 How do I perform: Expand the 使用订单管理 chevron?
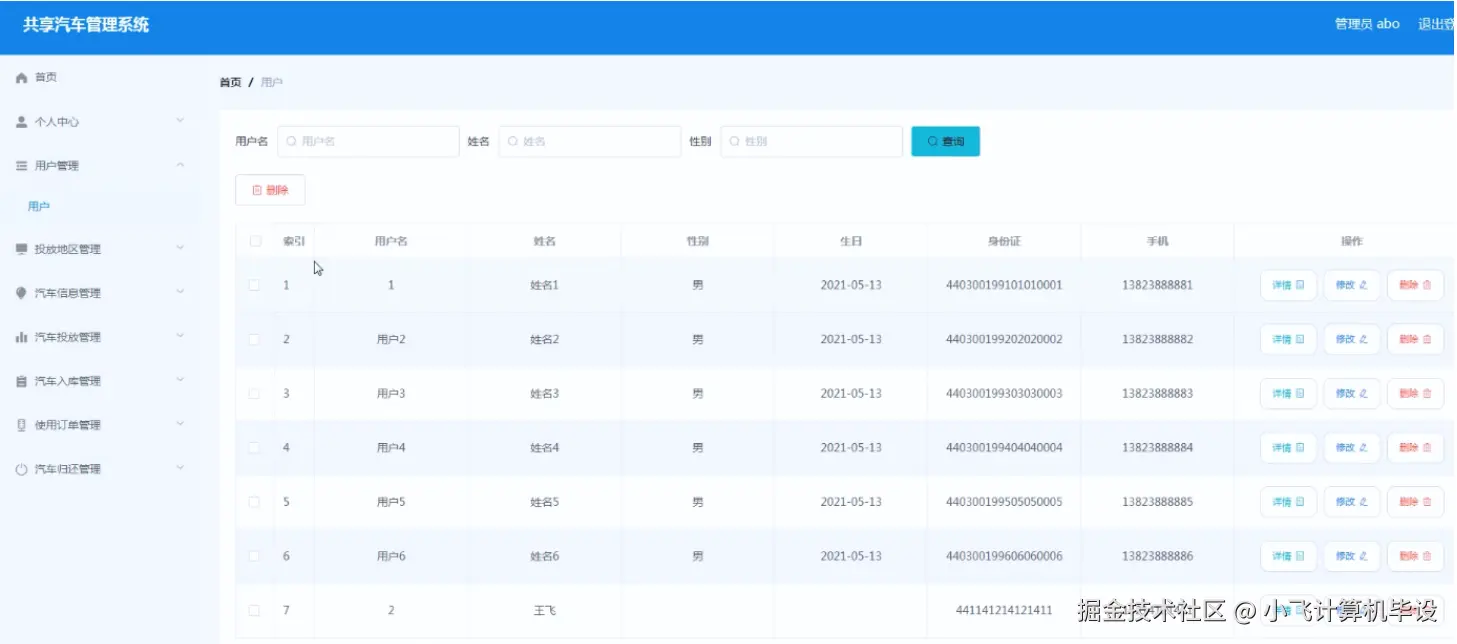[x=180, y=424]
